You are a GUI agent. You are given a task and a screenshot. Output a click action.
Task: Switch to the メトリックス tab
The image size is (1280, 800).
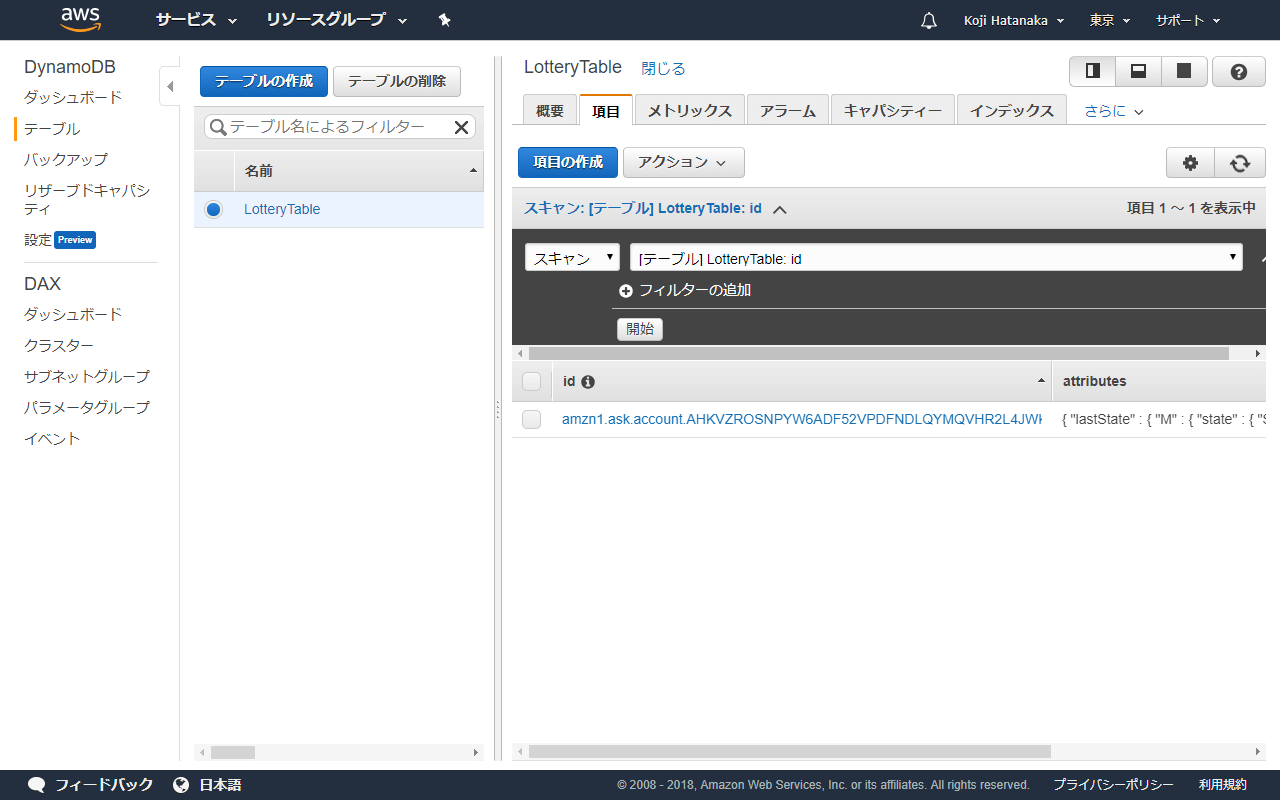click(x=690, y=111)
